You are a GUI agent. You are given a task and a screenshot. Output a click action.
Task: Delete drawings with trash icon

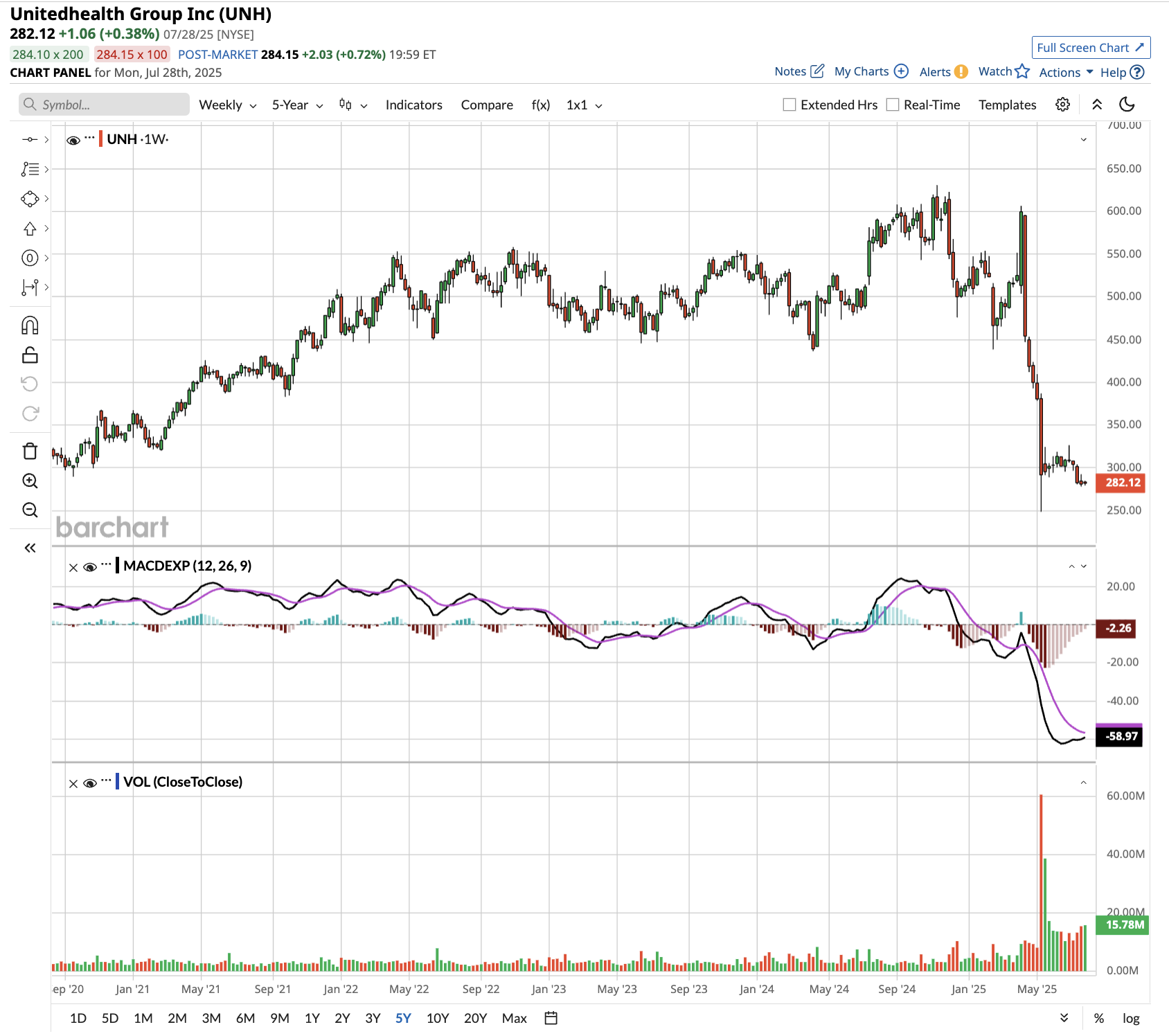point(30,451)
